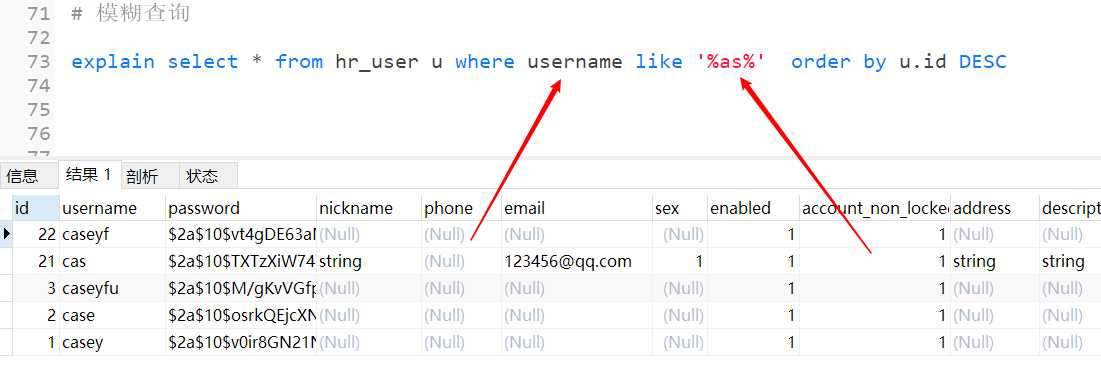The width and height of the screenshot is (1101, 370).
Task: Click the password column header
Action: click(241, 209)
